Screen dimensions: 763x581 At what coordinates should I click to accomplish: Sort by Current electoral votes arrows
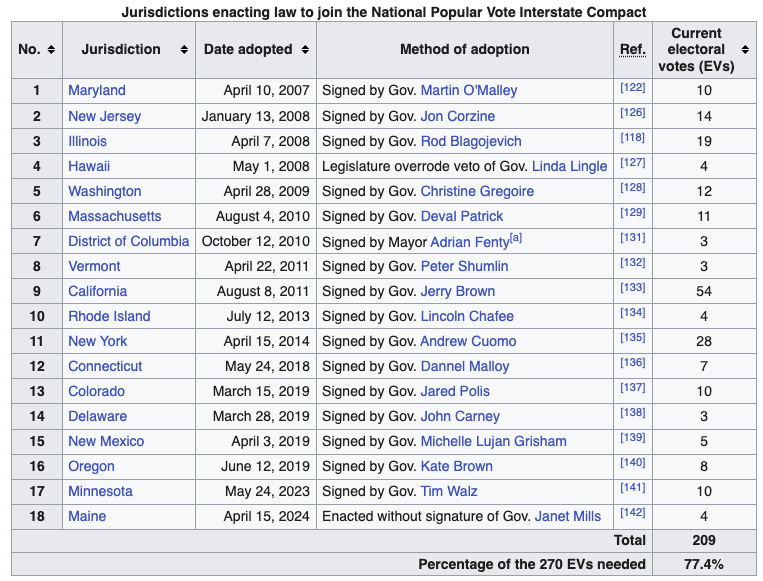click(x=745, y=50)
